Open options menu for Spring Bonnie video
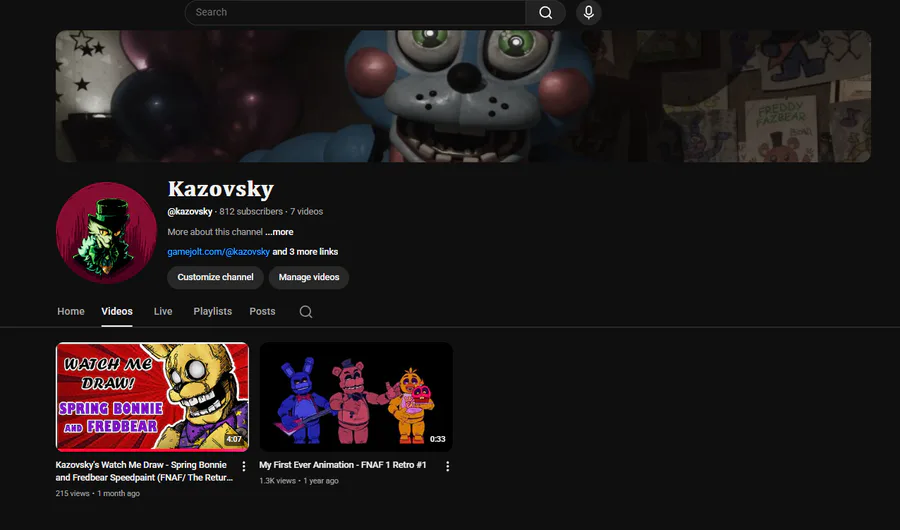 coord(244,466)
